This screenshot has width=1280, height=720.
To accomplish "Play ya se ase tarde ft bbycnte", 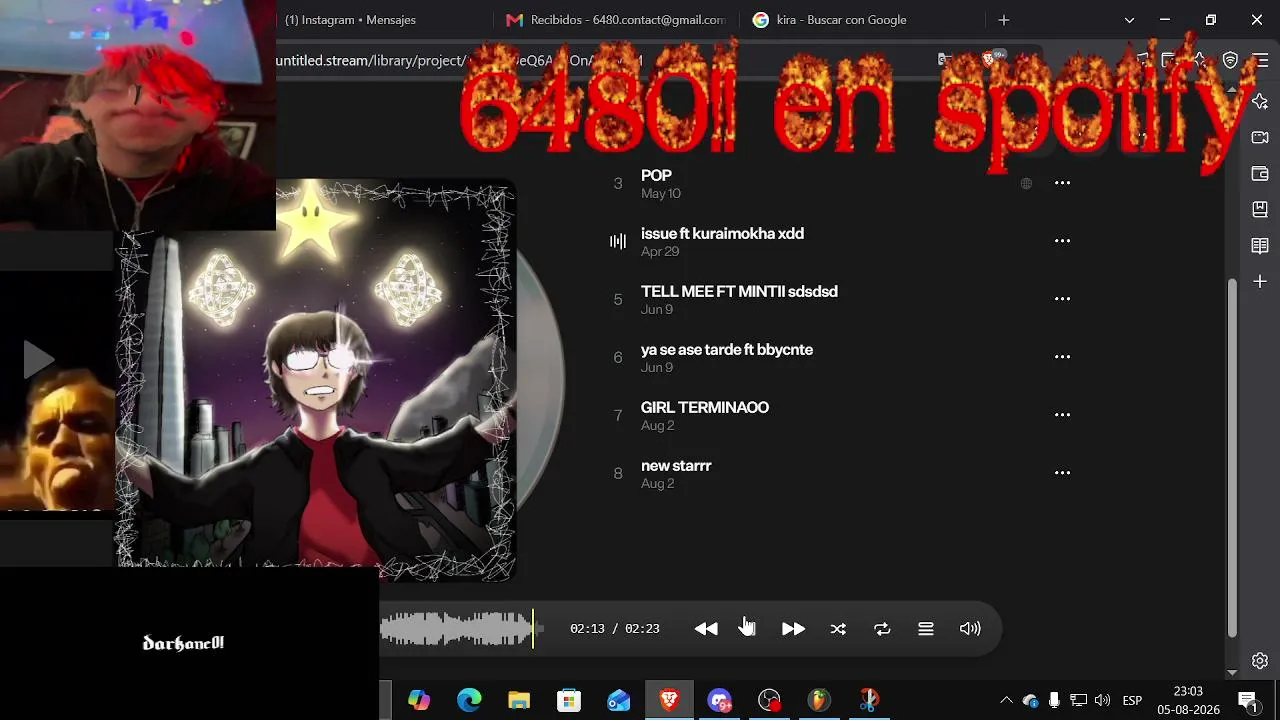I will click(727, 349).
